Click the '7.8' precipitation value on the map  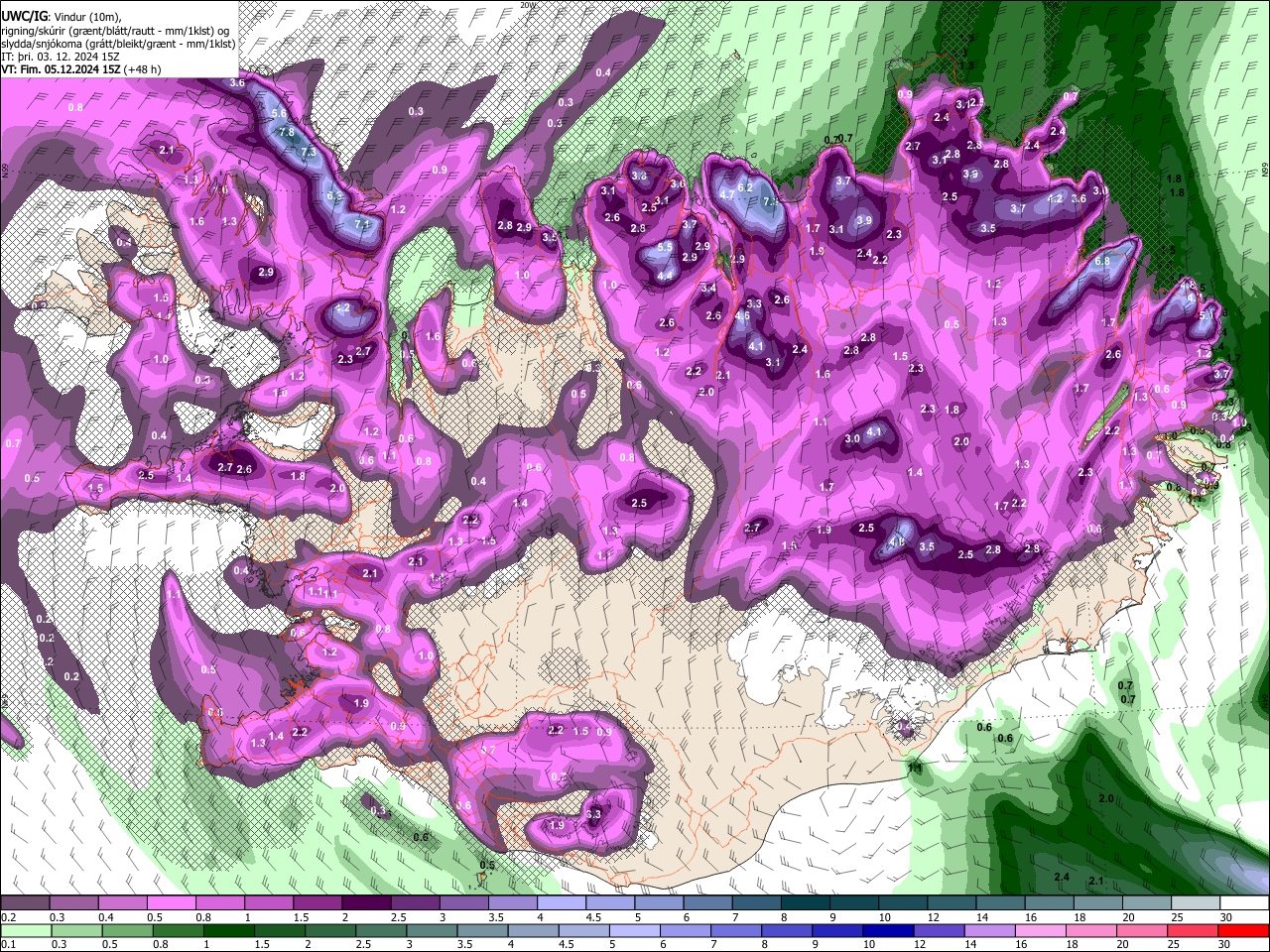[287, 132]
